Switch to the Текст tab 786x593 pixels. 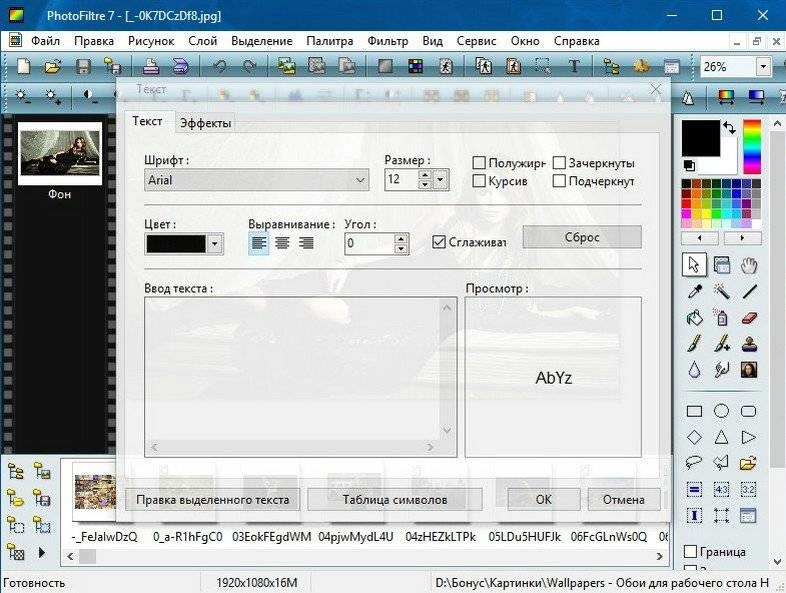147,121
